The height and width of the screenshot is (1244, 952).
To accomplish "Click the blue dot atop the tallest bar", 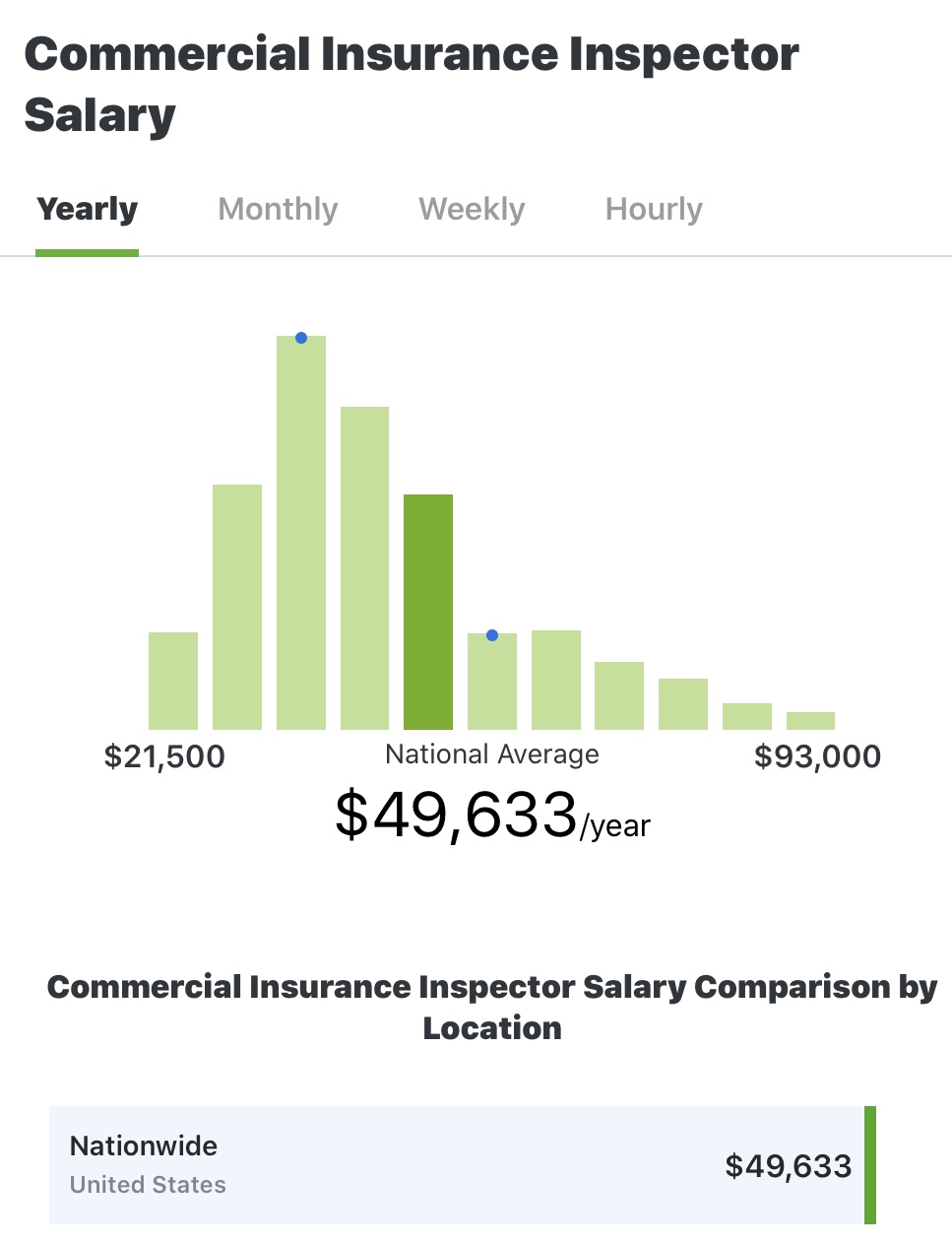I will tap(301, 338).
